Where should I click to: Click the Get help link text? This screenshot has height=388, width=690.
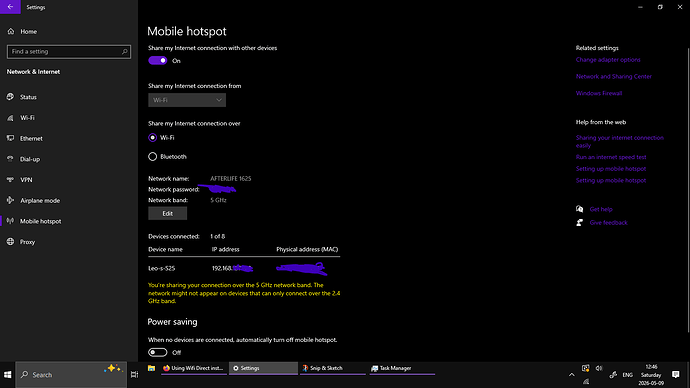601,209
